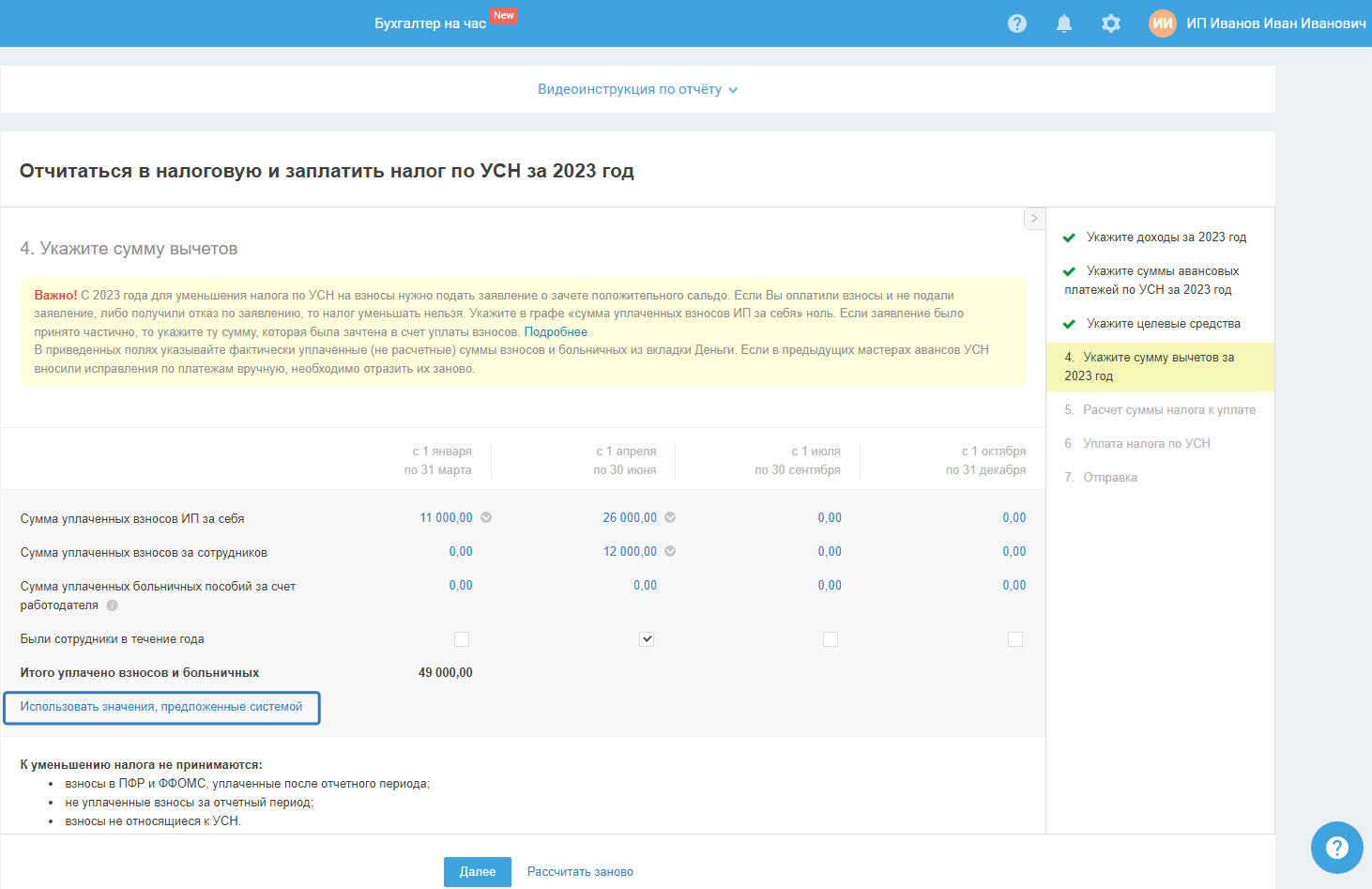Viewport: 1372px width, 889px height.
Task: Untick the employees checkbox for April–June
Action: 647,639
